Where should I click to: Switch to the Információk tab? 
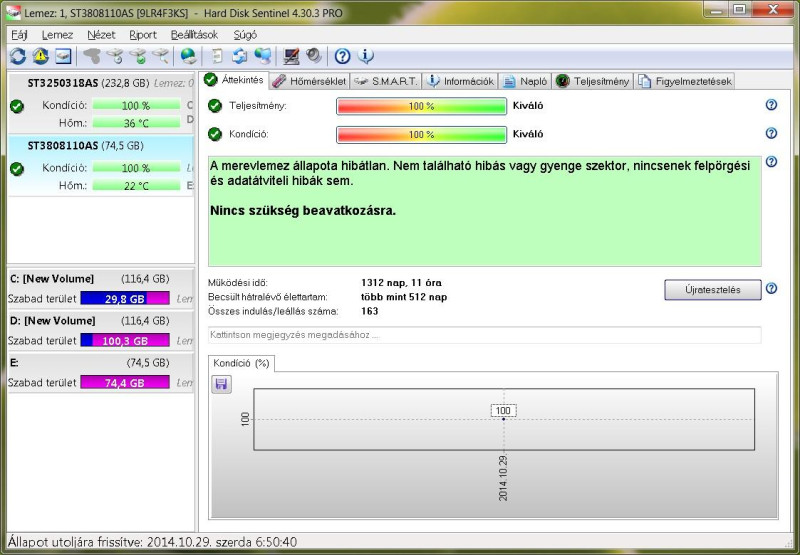461,81
